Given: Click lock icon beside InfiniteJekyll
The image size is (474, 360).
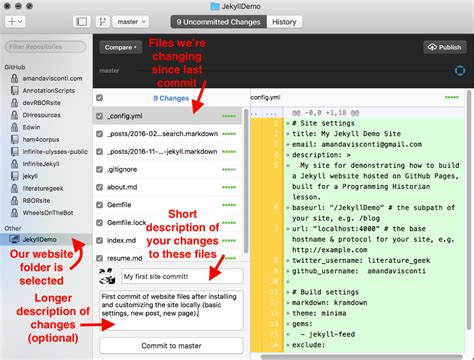Looking at the screenshot, I should coord(14,164).
